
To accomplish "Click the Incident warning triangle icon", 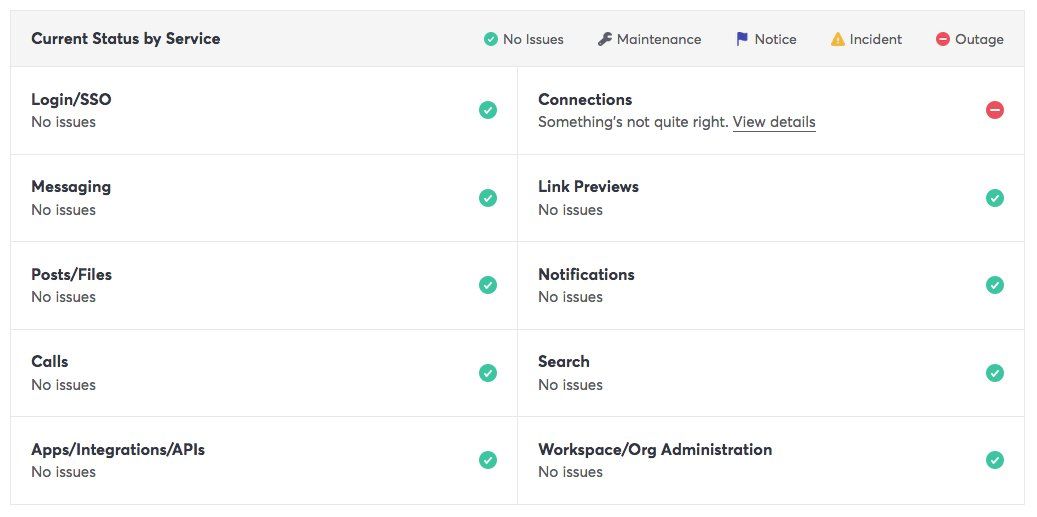I will tap(838, 39).
